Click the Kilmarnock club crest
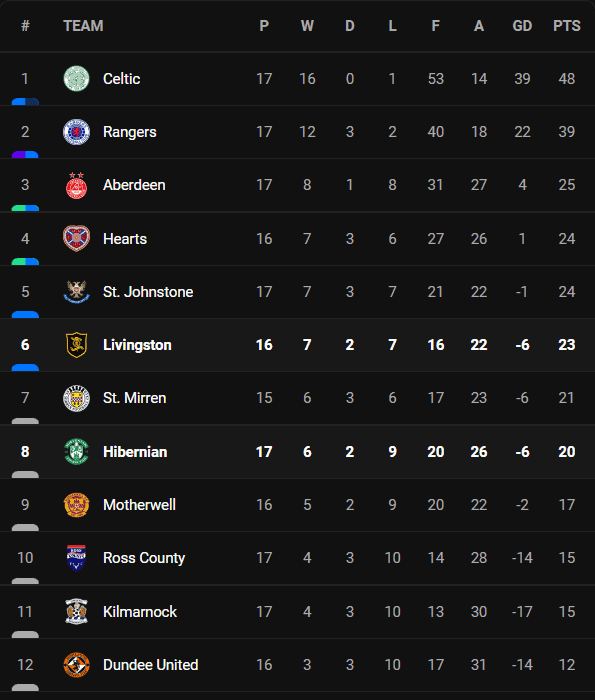This screenshot has width=595, height=700. (76, 611)
